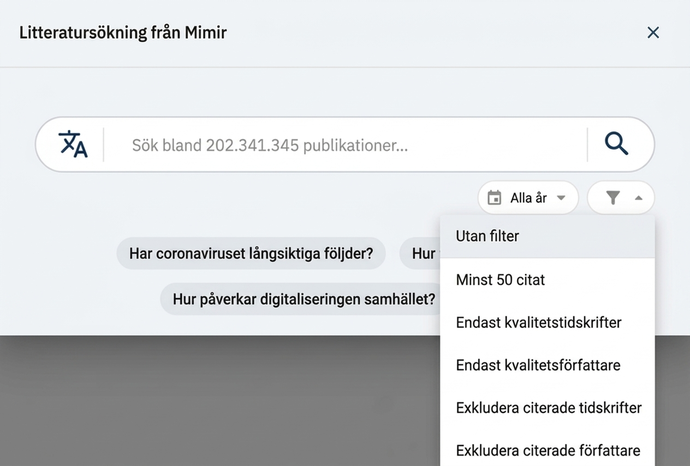Viewport: 690px width, 466px height.
Task: Close the Litteratursökning från Mimir dialog
Action: [x=653, y=32]
